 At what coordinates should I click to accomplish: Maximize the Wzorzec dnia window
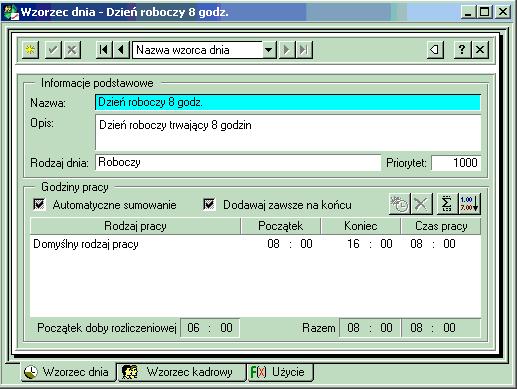[x=484, y=12]
